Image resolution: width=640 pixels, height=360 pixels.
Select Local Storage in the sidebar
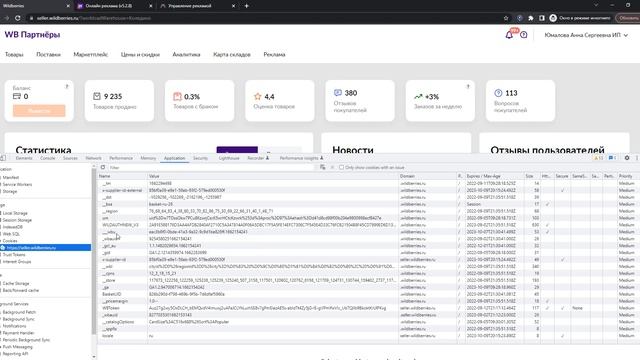[15, 213]
